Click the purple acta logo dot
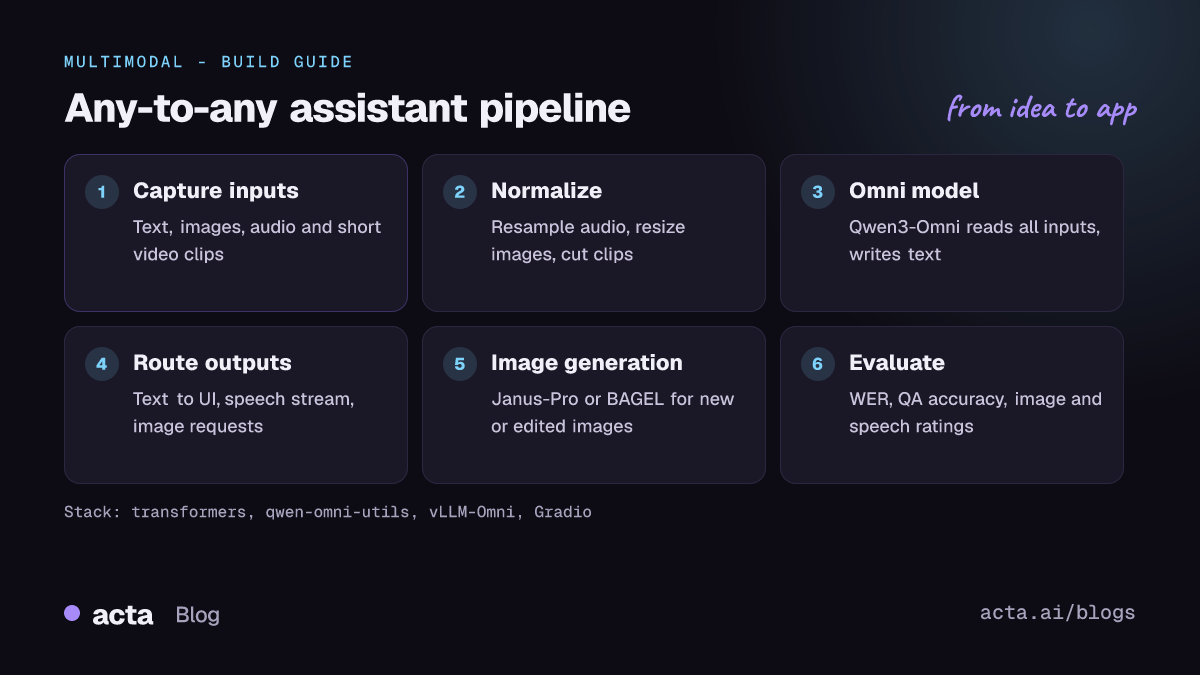 (72, 613)
